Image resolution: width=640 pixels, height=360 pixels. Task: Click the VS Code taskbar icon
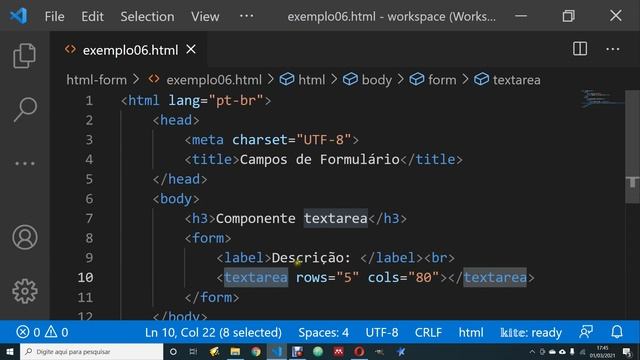(277, 351)
